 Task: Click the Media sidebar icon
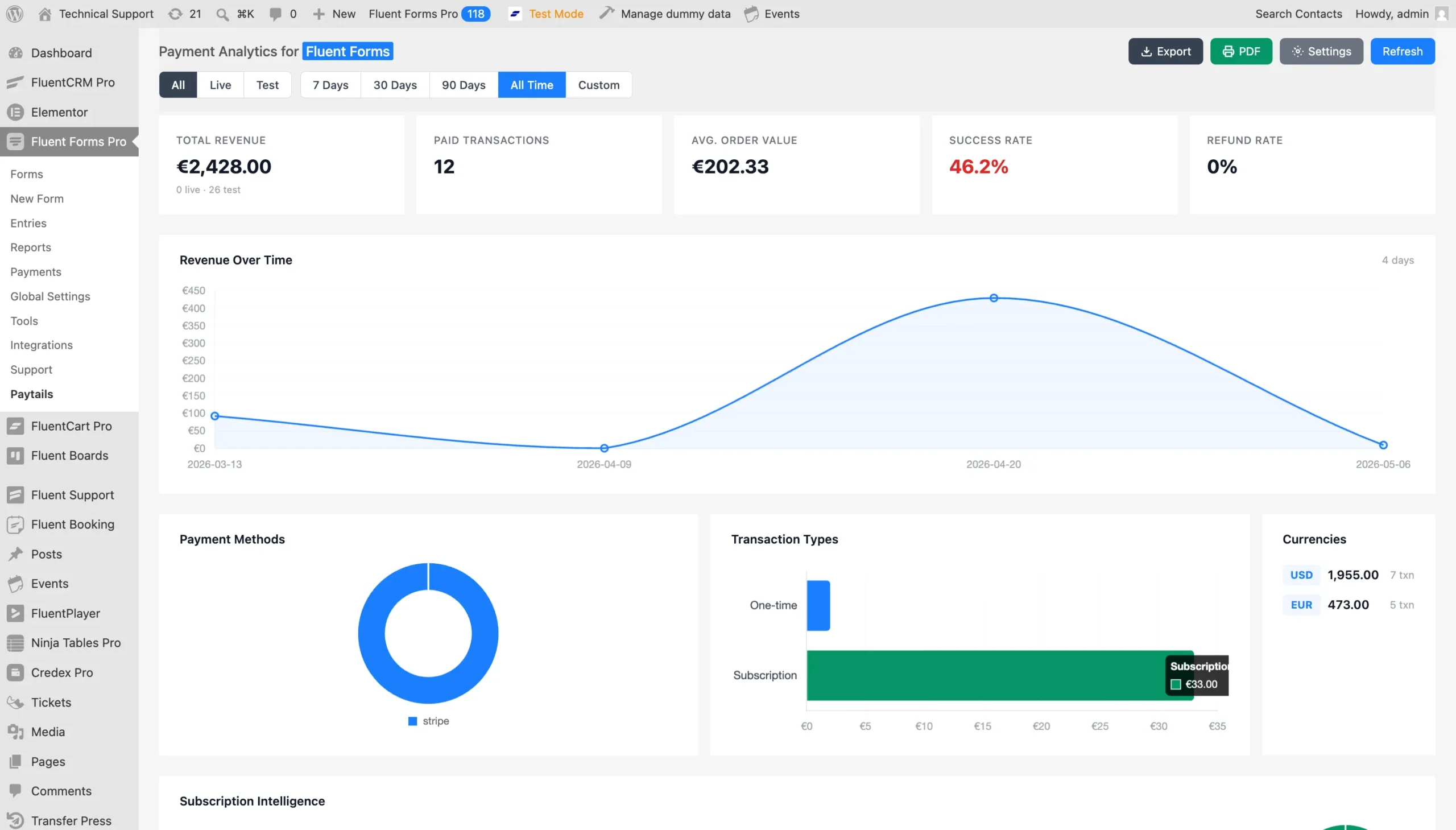coord(15,732)
